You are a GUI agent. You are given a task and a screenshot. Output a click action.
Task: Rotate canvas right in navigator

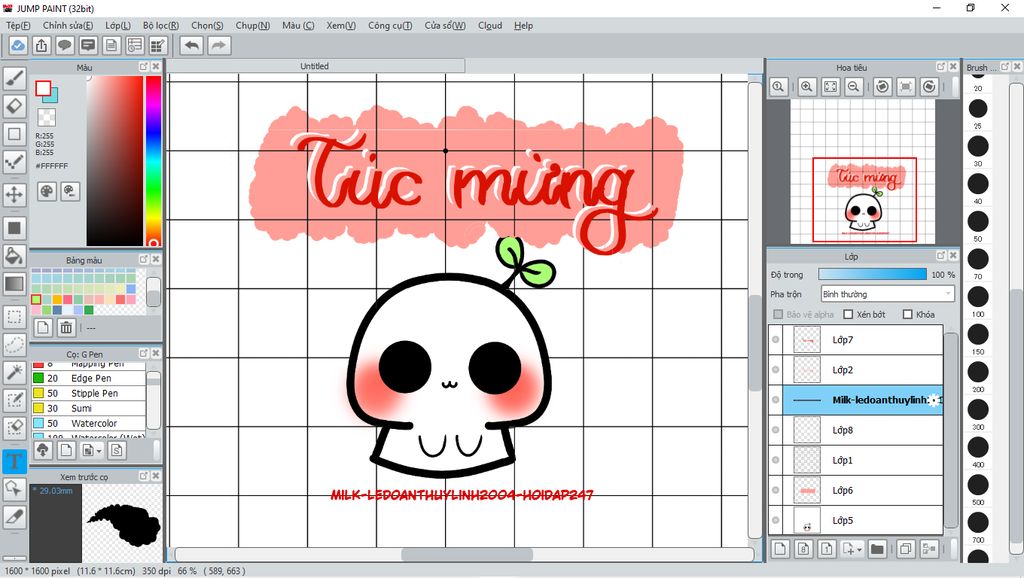click(929, 86)
